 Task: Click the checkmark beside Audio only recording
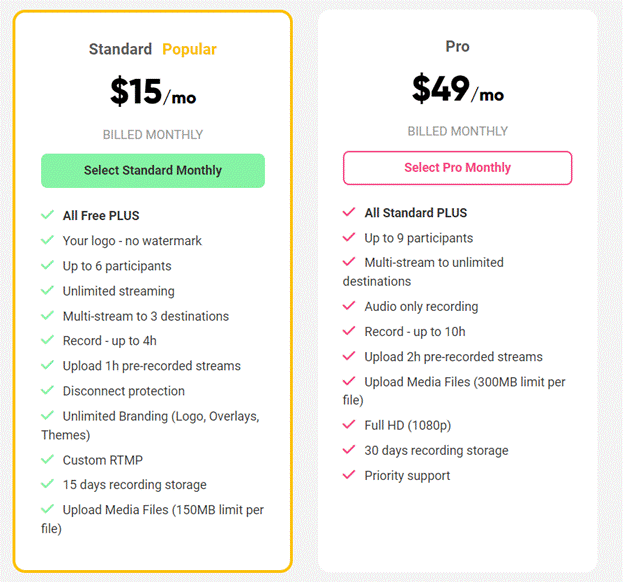[349, 306]
